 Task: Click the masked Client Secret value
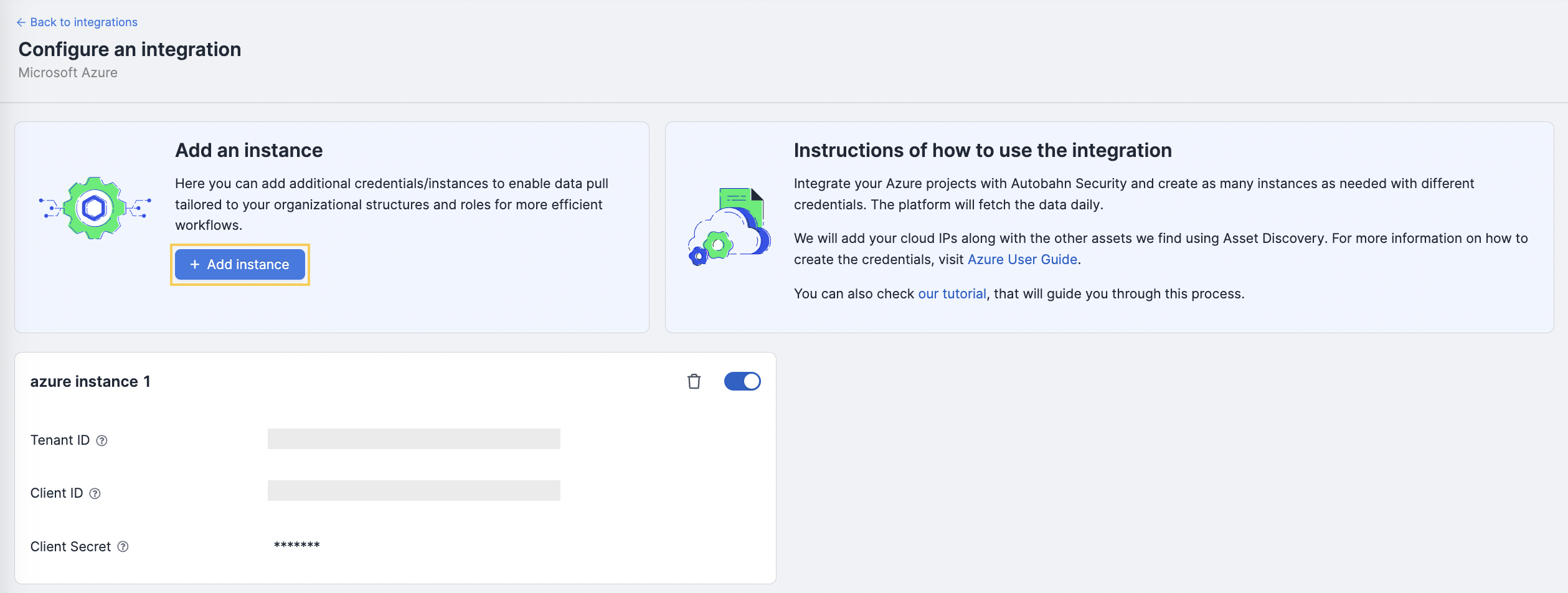[297, 546]
